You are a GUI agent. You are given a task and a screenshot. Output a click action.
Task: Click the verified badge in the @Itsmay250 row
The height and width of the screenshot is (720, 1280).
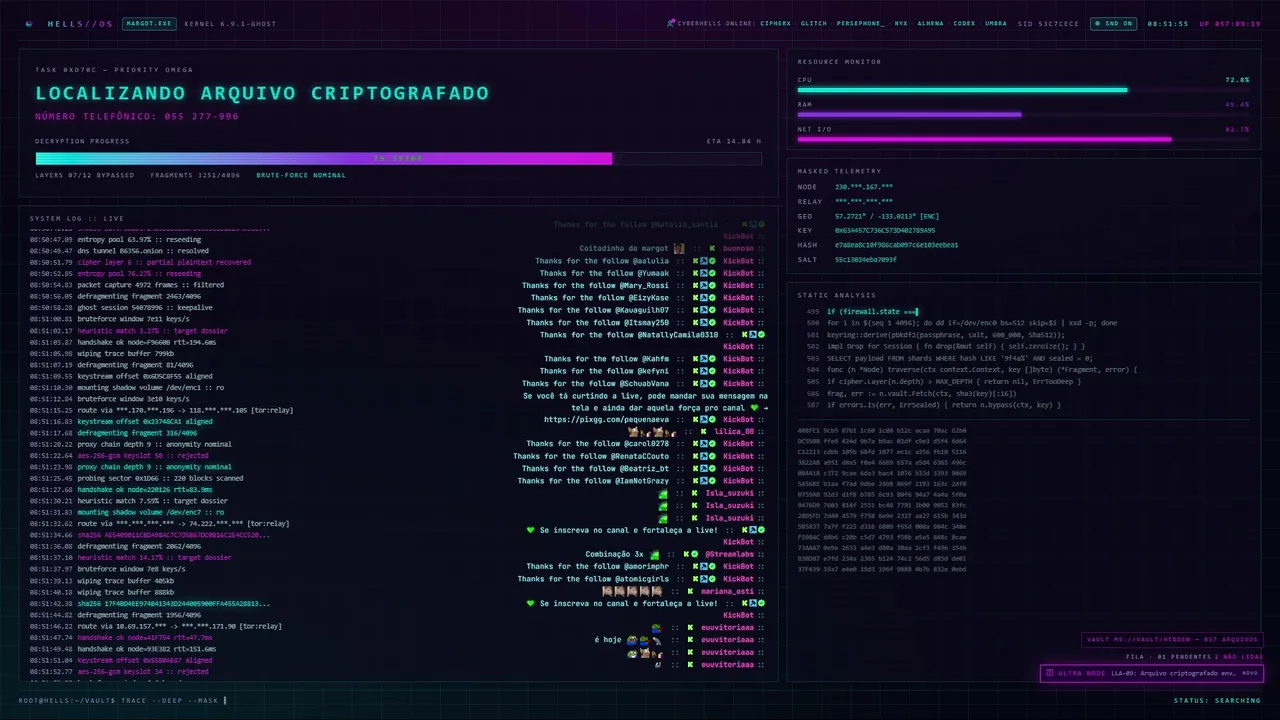(712, 322)
